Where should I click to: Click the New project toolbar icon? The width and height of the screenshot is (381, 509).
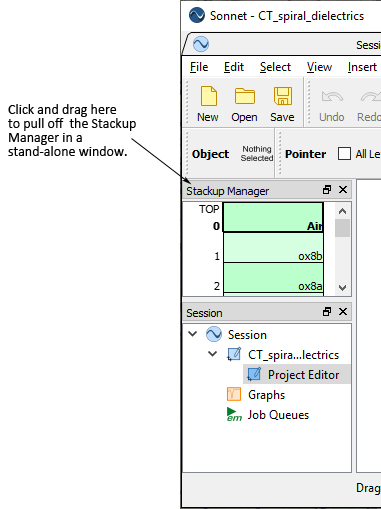point(208,96)
